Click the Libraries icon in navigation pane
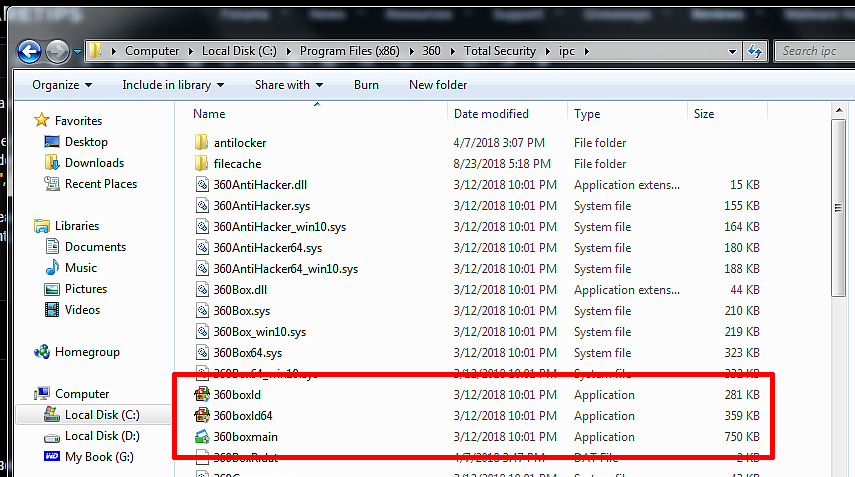The width and height of the screenshot is (855, 477). (x=41, y=226)
